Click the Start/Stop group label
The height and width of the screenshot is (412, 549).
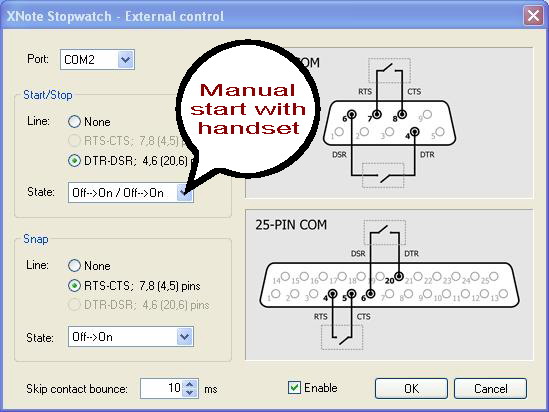click(48, 95)
